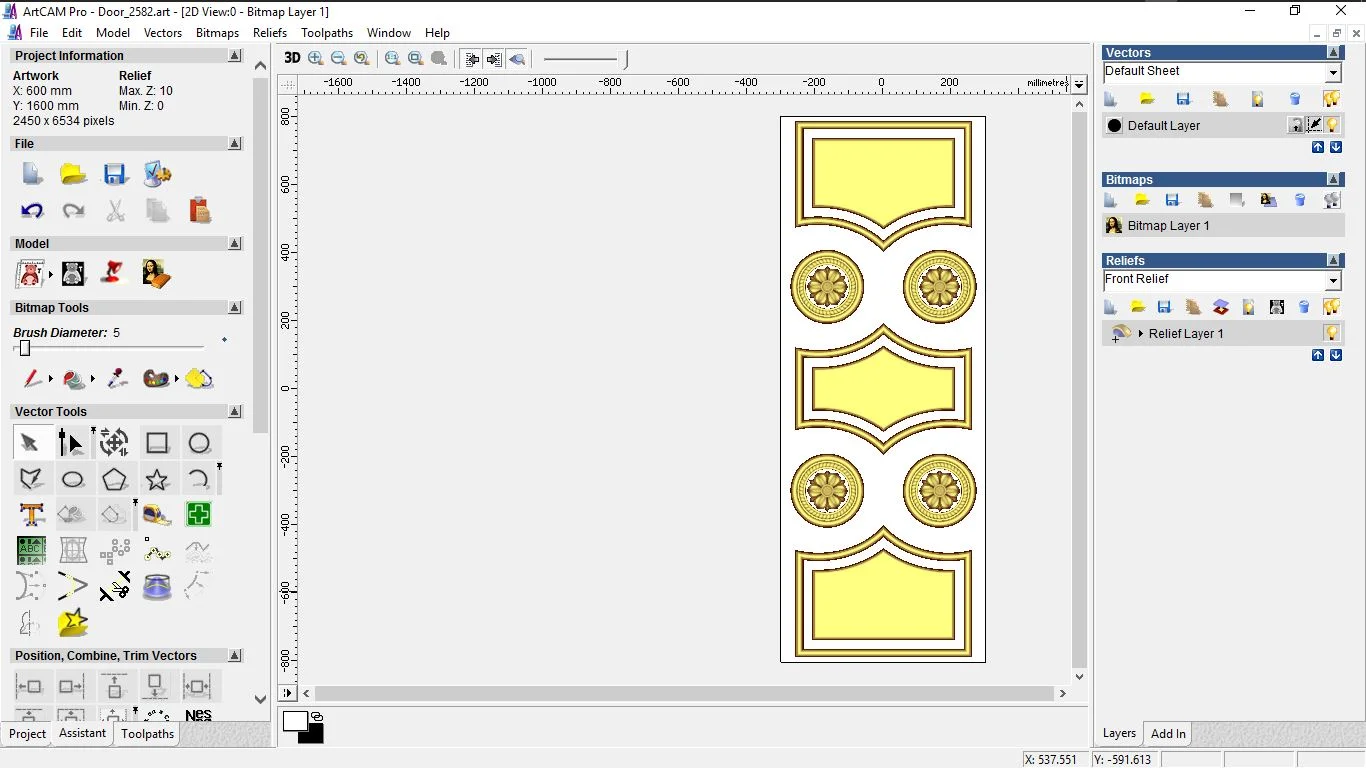This screenshot has height=768, width=1366.
Task: Toggle Default Layer visibility lightbulb
Action: tap(1332, 125)
